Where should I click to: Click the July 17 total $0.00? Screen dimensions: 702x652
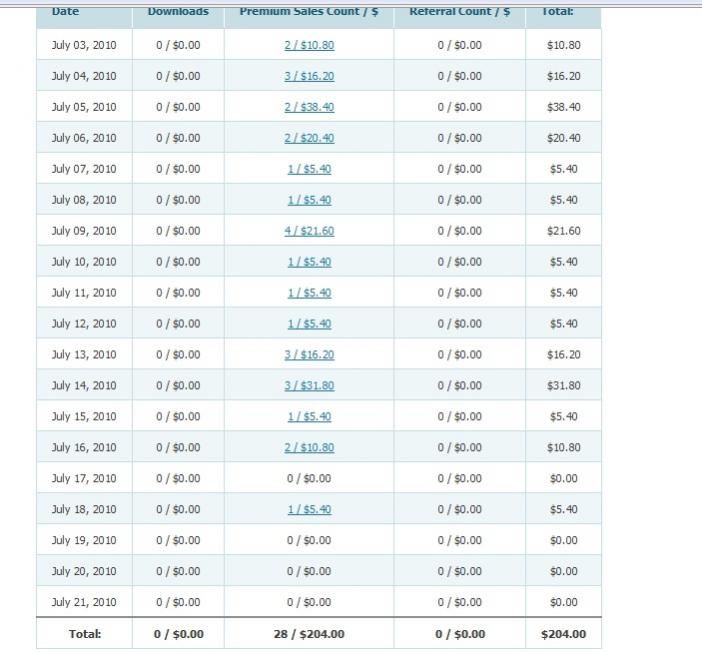point(563,478)
